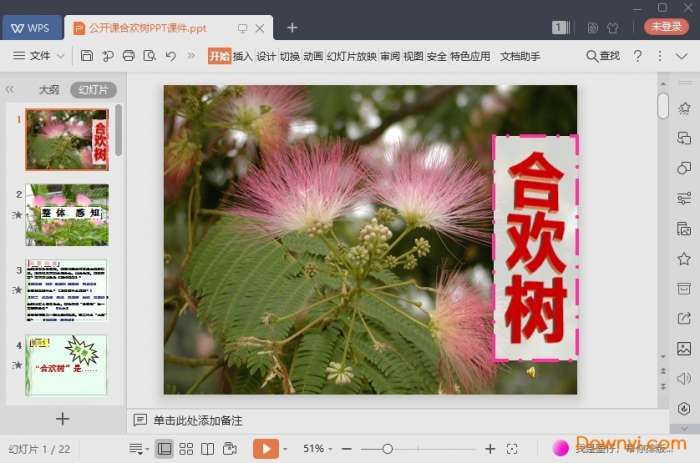The height and width of the screenshot is (463, 700).
Task: Open the 设计 ribbon tab
Action: [266, 56]
